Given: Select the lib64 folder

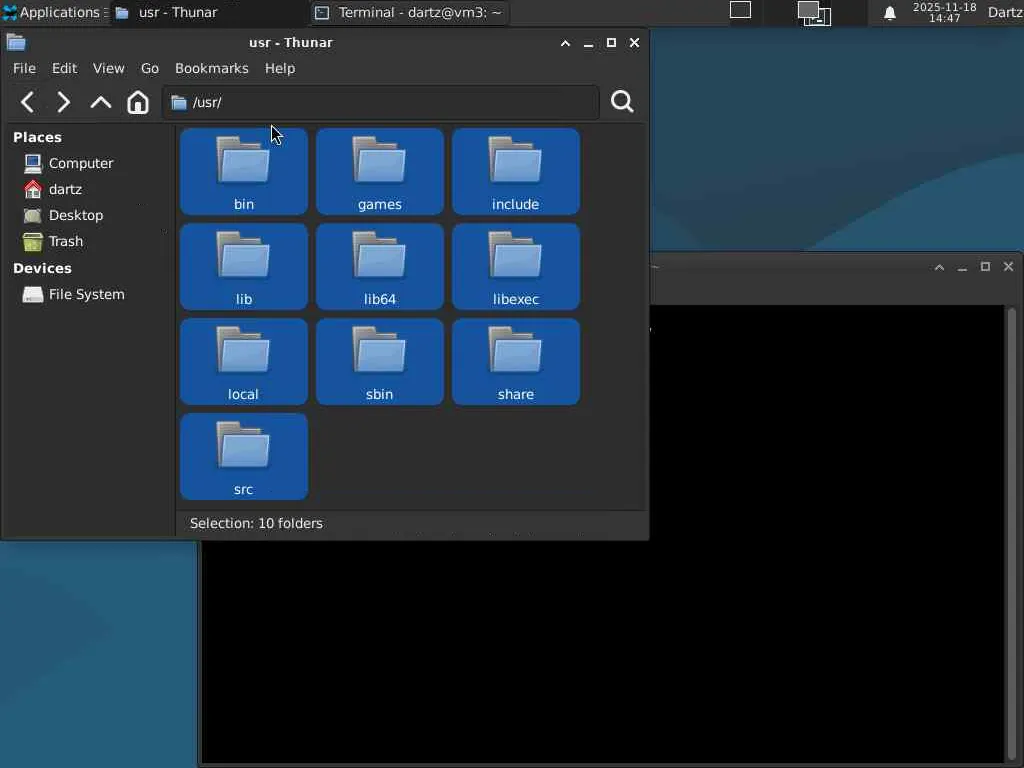Looking at the screenshot, I should (x=379, y=266).
